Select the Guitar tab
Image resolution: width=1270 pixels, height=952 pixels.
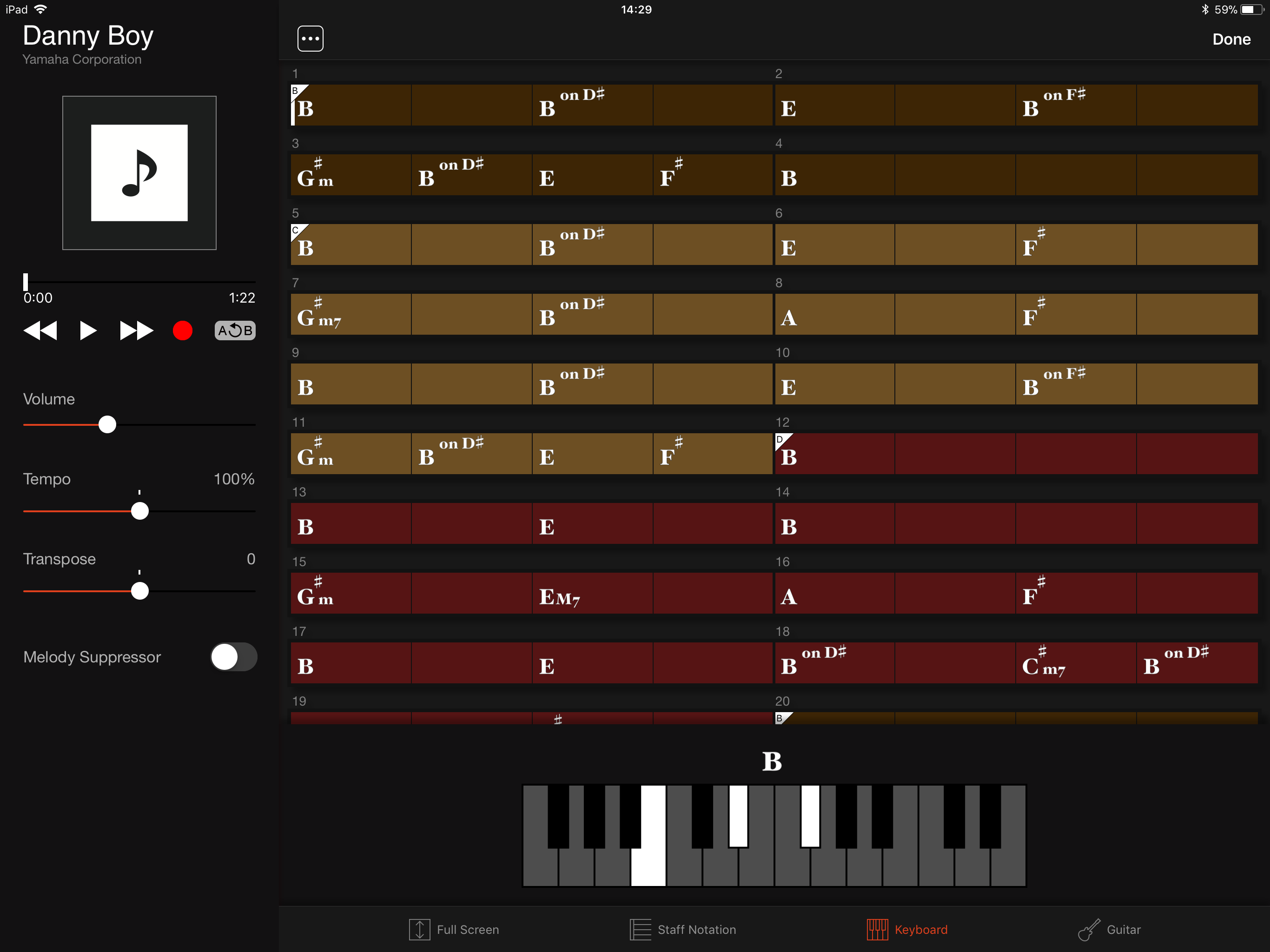coord(1109,930)
